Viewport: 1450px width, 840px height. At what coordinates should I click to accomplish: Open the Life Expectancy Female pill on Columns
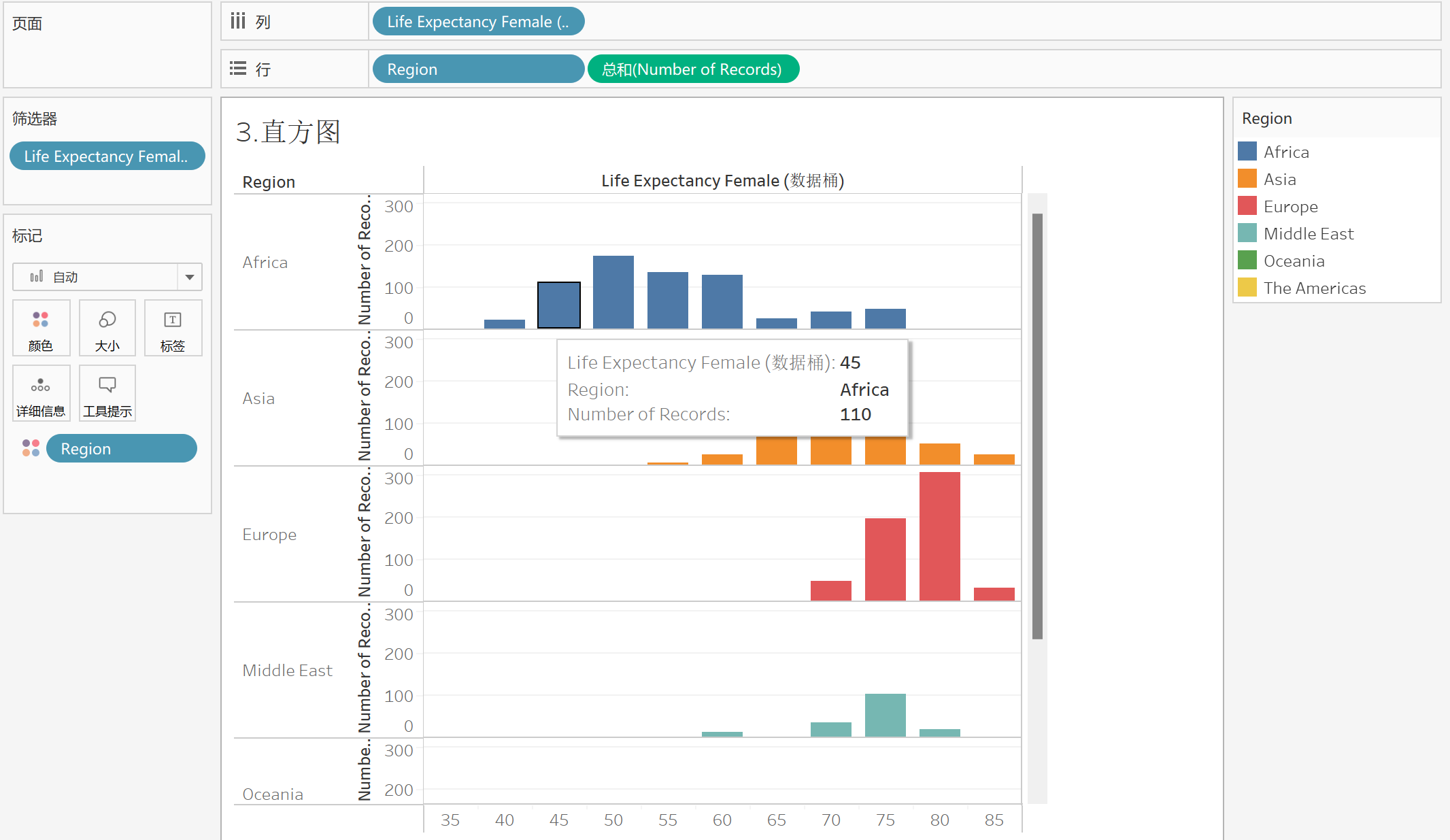coord(478,21)
